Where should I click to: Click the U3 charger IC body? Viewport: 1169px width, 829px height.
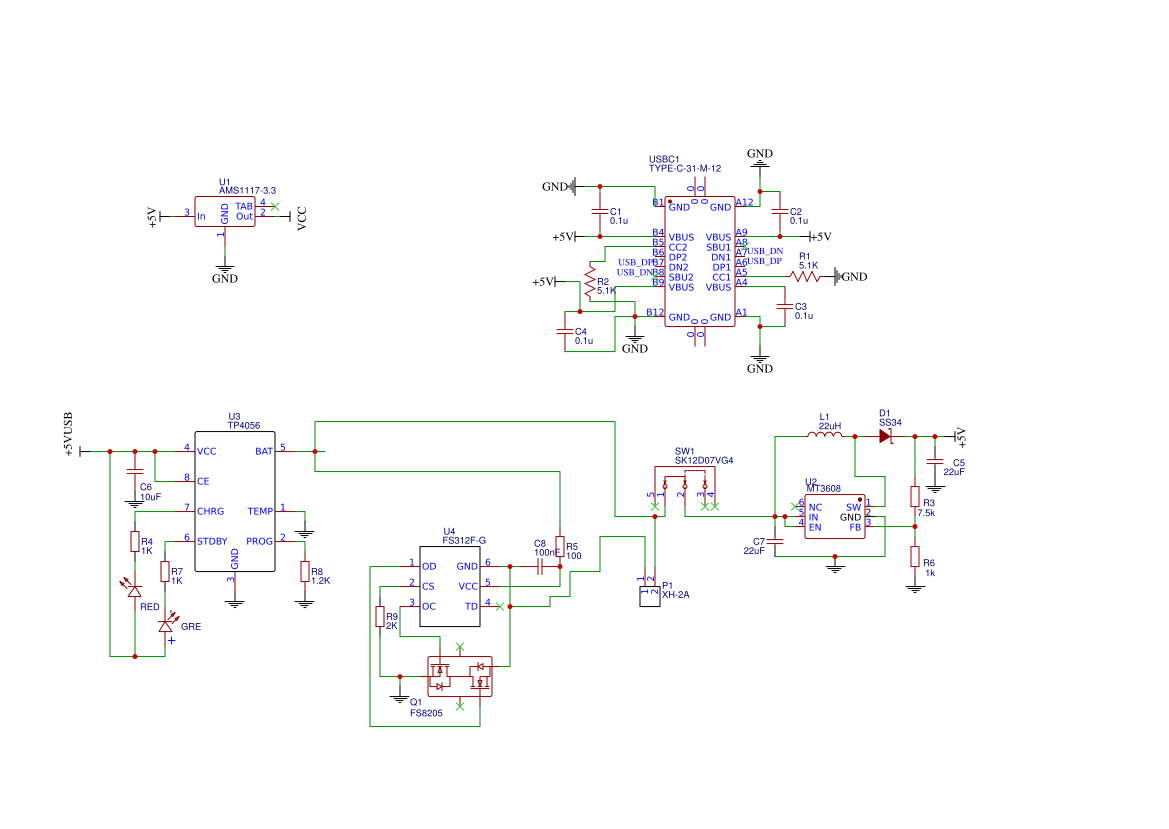tap(235, 502)
